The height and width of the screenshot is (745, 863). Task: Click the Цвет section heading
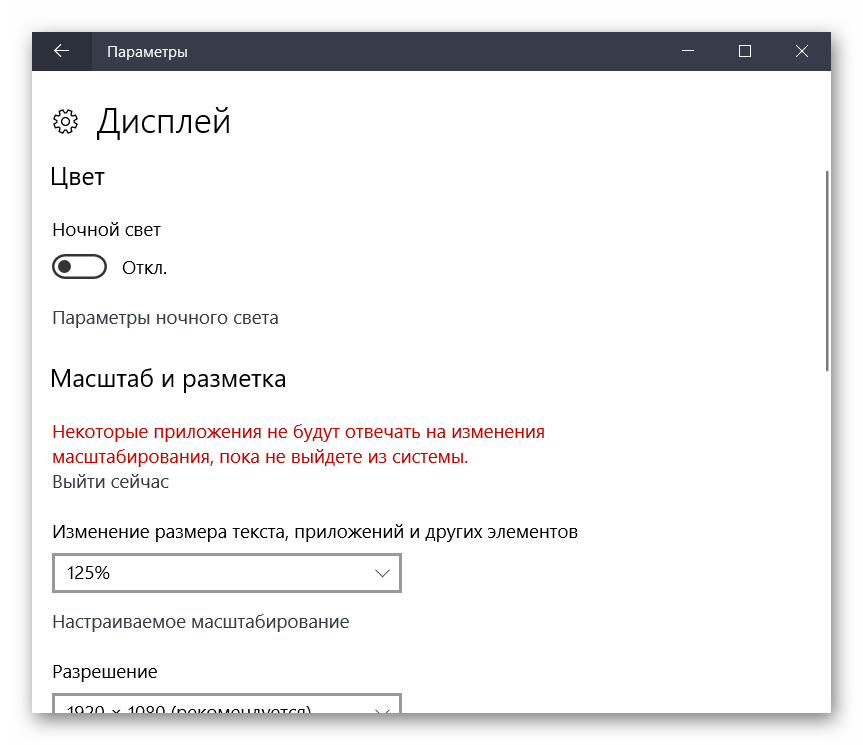coord(78,177)
